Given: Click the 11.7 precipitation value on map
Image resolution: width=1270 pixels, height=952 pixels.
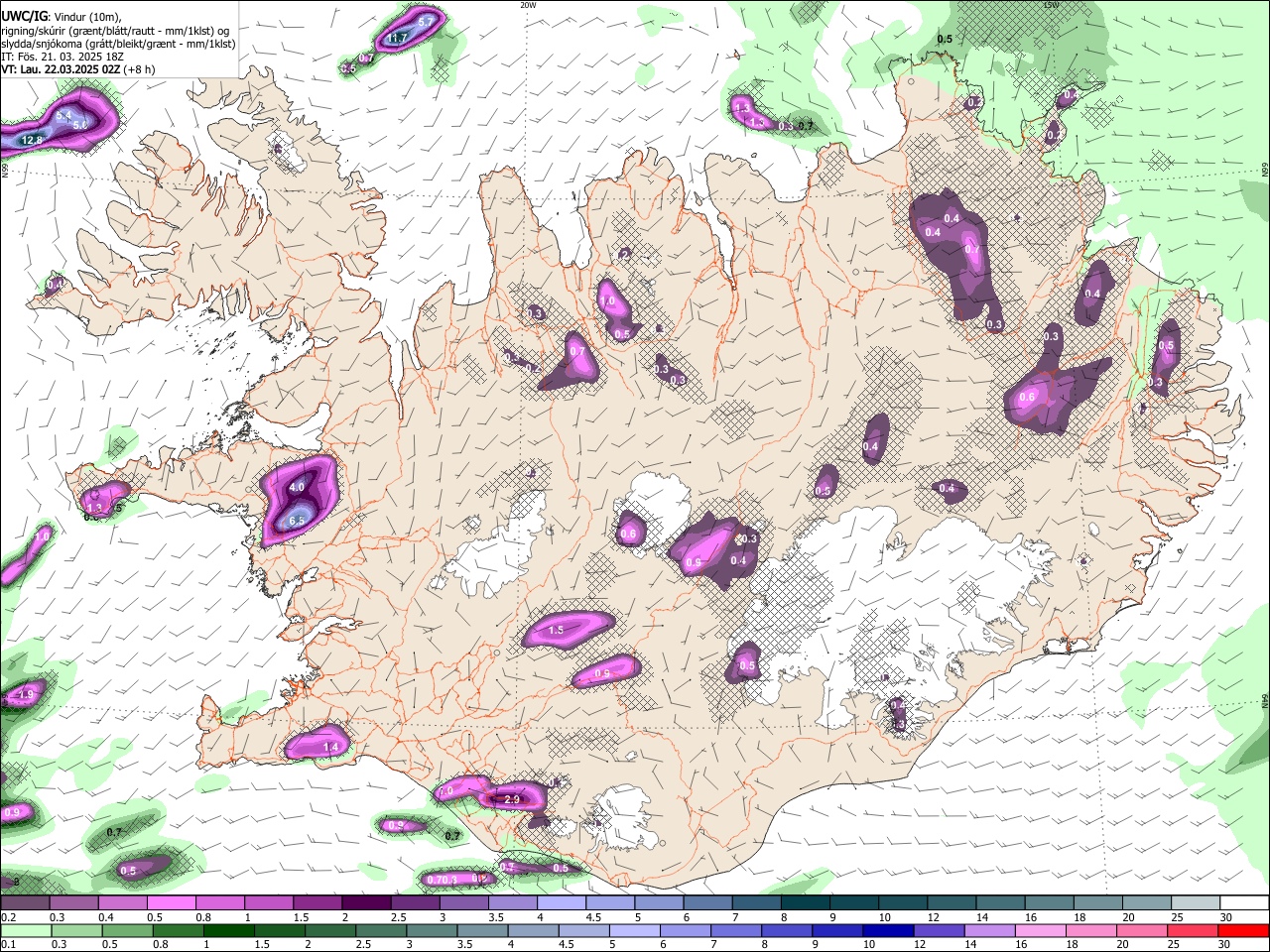Looking at the screenshot, I should click(x=397, y=39).
